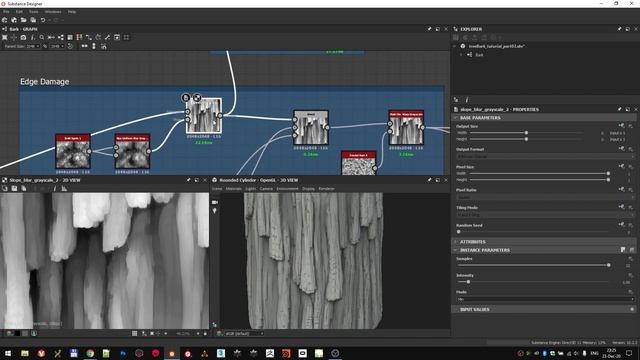Pin the Properties panel

click(619, 109)
